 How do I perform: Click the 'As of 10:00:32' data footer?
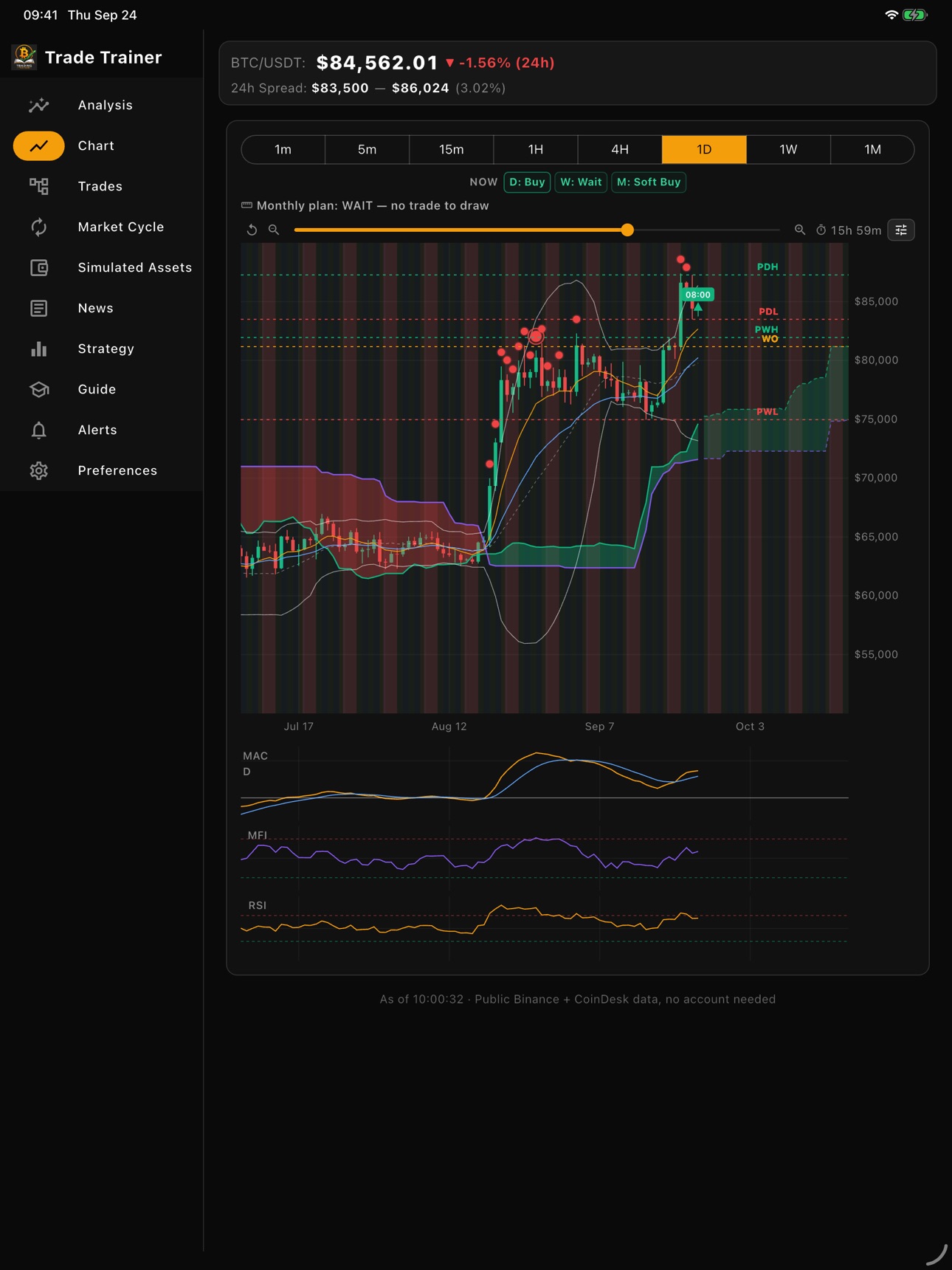coord(578,1000)
